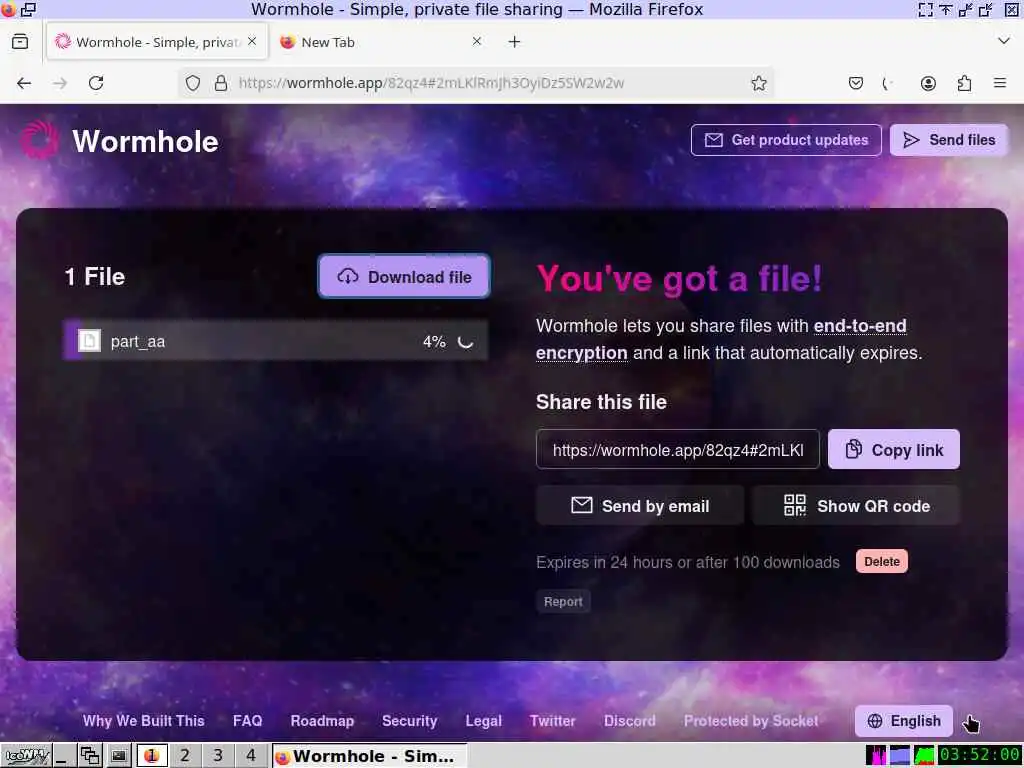Image resolution: width=1024 pixels, height=768 pixels.
Task: Click Send by email button
Action: point(640,505)
